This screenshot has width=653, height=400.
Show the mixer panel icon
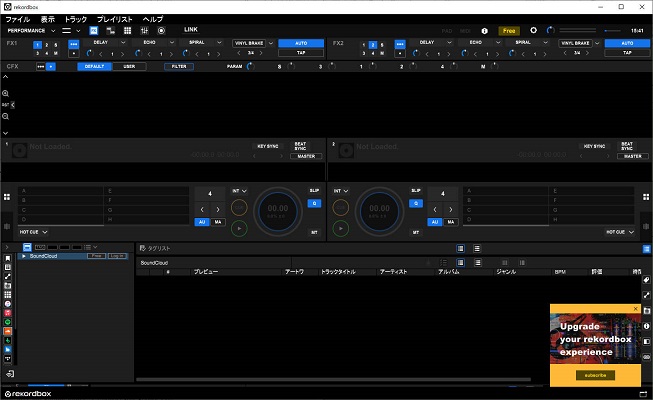coord(144,30)
